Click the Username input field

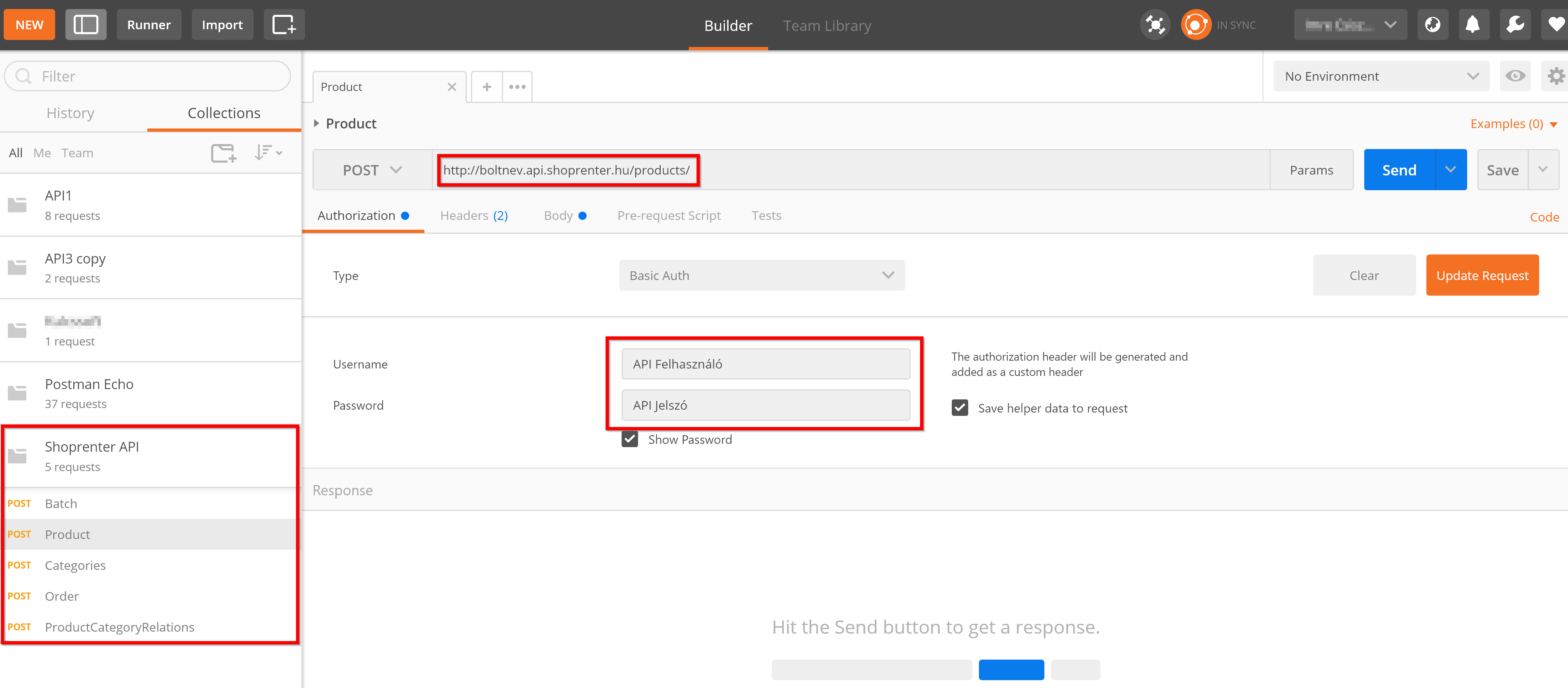coord(765,364)
